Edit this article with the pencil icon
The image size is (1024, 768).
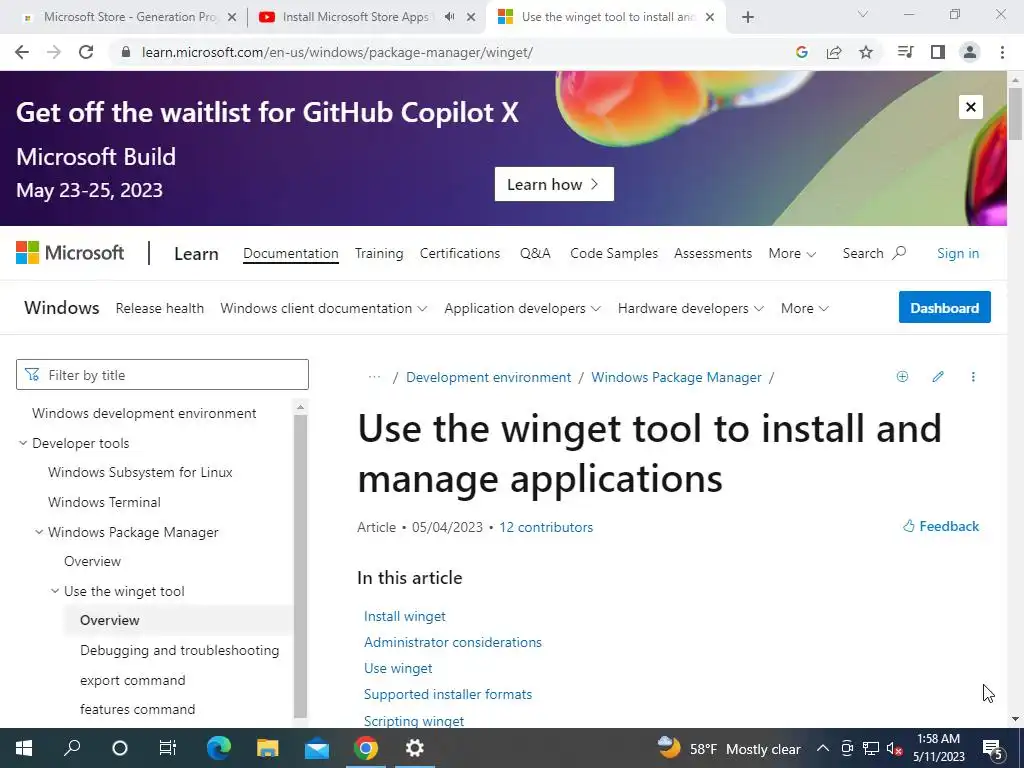point(938,377)
